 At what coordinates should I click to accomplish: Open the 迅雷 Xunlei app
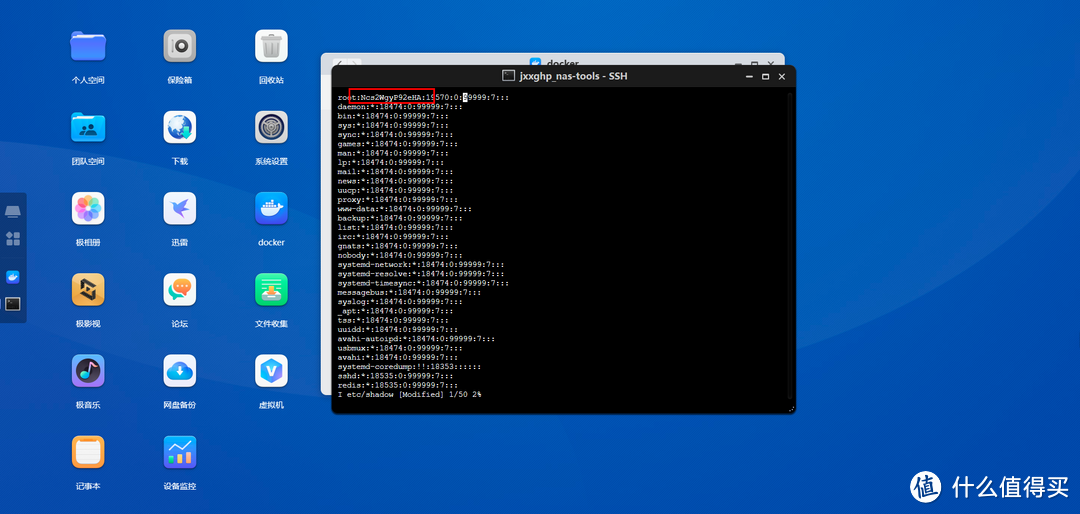[x=180, y=208]
